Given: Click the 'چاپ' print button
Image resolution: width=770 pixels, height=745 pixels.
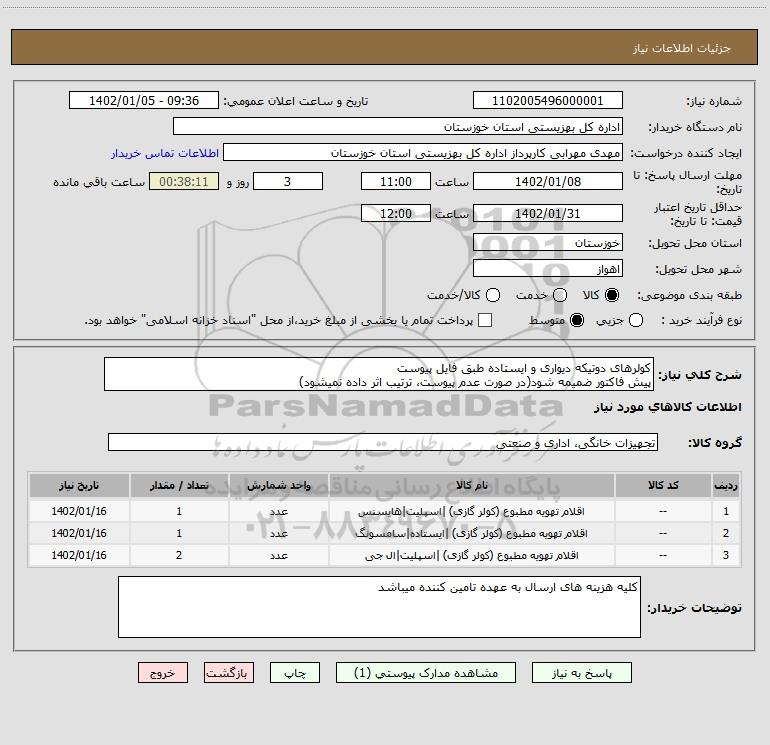Looking at the screenshot, I should pos(295,673).
